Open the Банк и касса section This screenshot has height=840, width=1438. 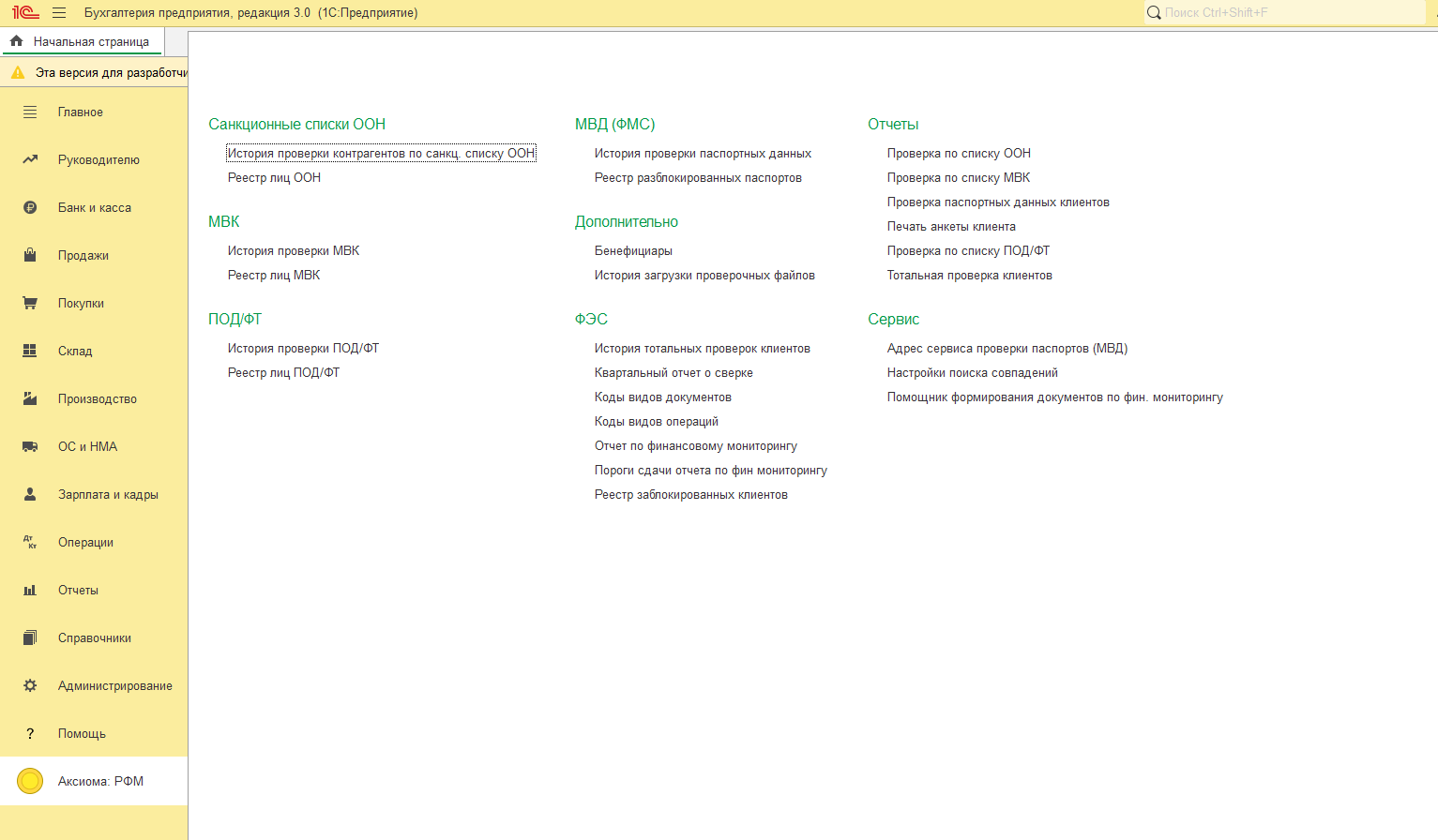click(94, 208)
